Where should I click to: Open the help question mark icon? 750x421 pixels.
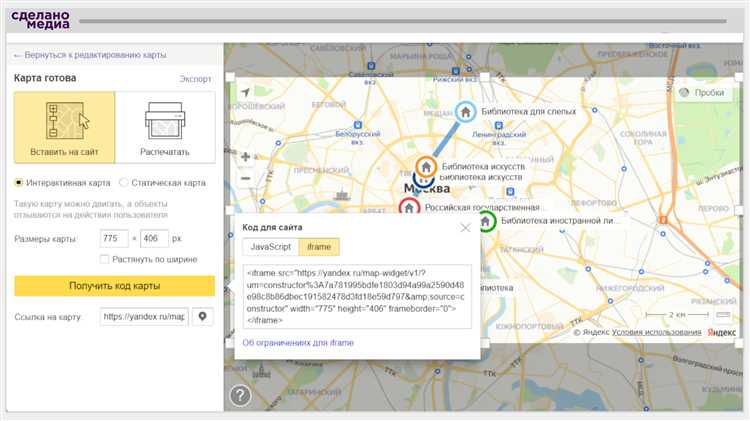click(240, 395)
